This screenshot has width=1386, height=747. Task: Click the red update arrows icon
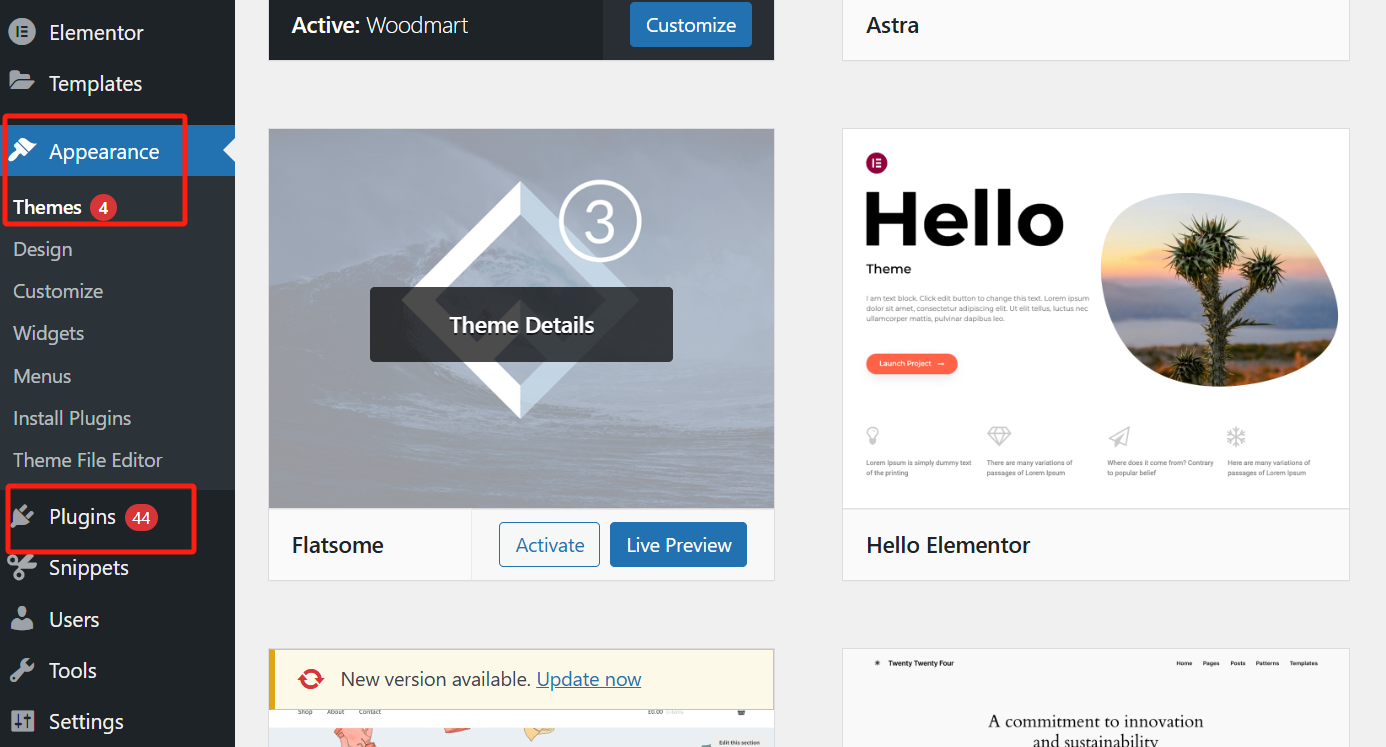(311, 679)
